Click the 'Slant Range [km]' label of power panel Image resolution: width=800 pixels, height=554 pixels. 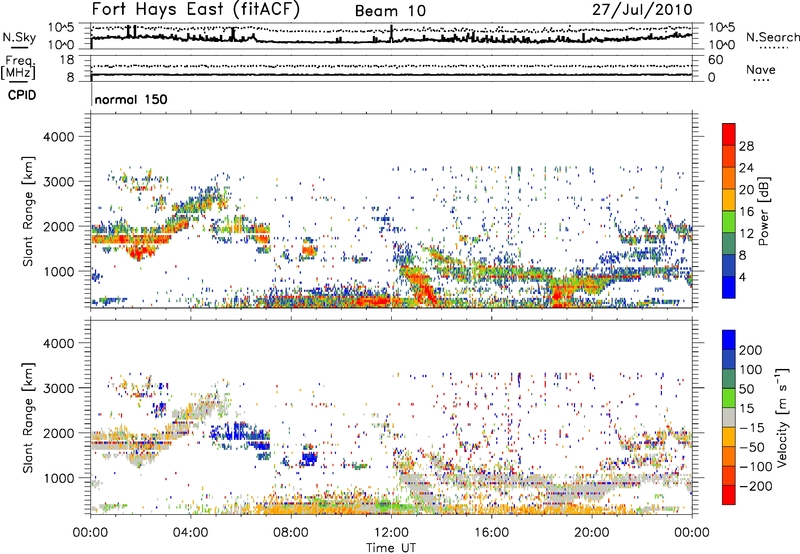(x=28, y=211)
